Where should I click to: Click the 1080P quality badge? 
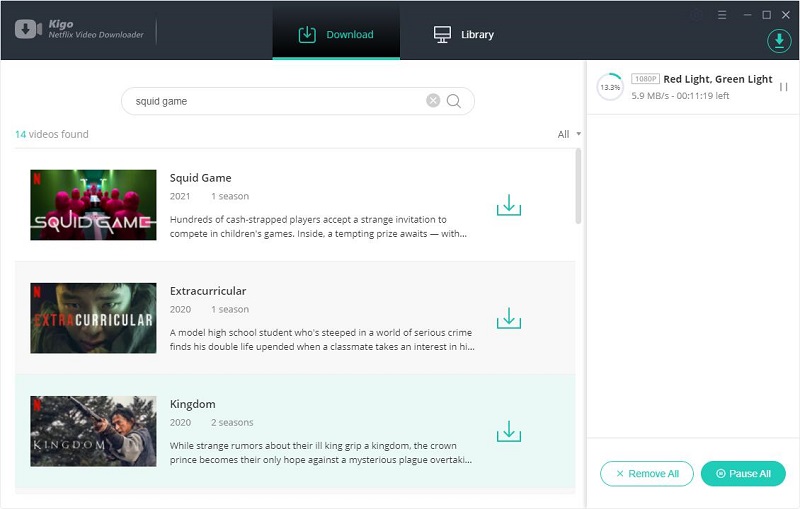(x=645, y=79)
